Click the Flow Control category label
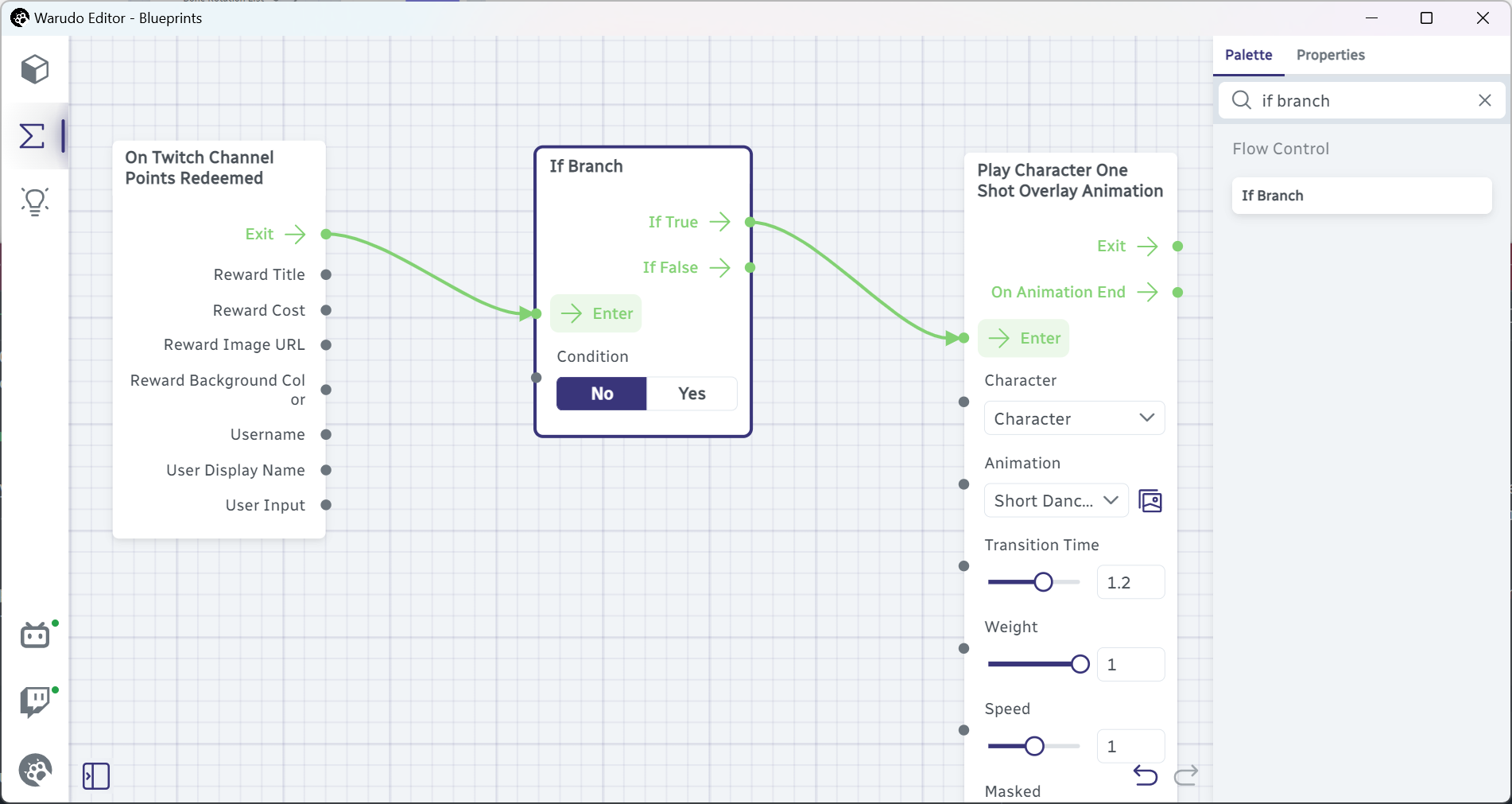This screenshot has width=1512, height=804. pyautogui.click(x=1280, y=149)
